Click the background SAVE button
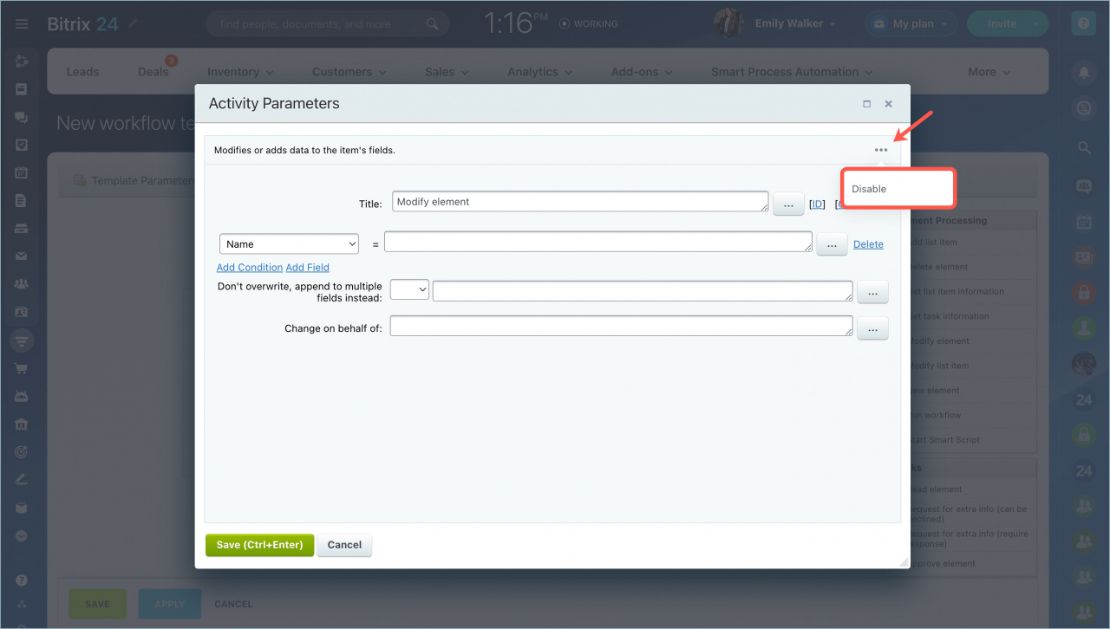This screenshot has width=1110, height=629. pyautogui.click(x=98, y=604)
